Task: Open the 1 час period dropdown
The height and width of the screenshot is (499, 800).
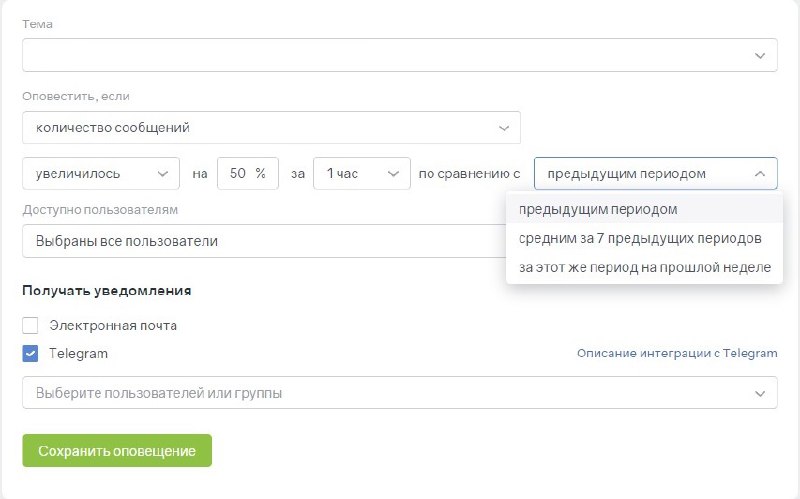Action: click(362, 173)
